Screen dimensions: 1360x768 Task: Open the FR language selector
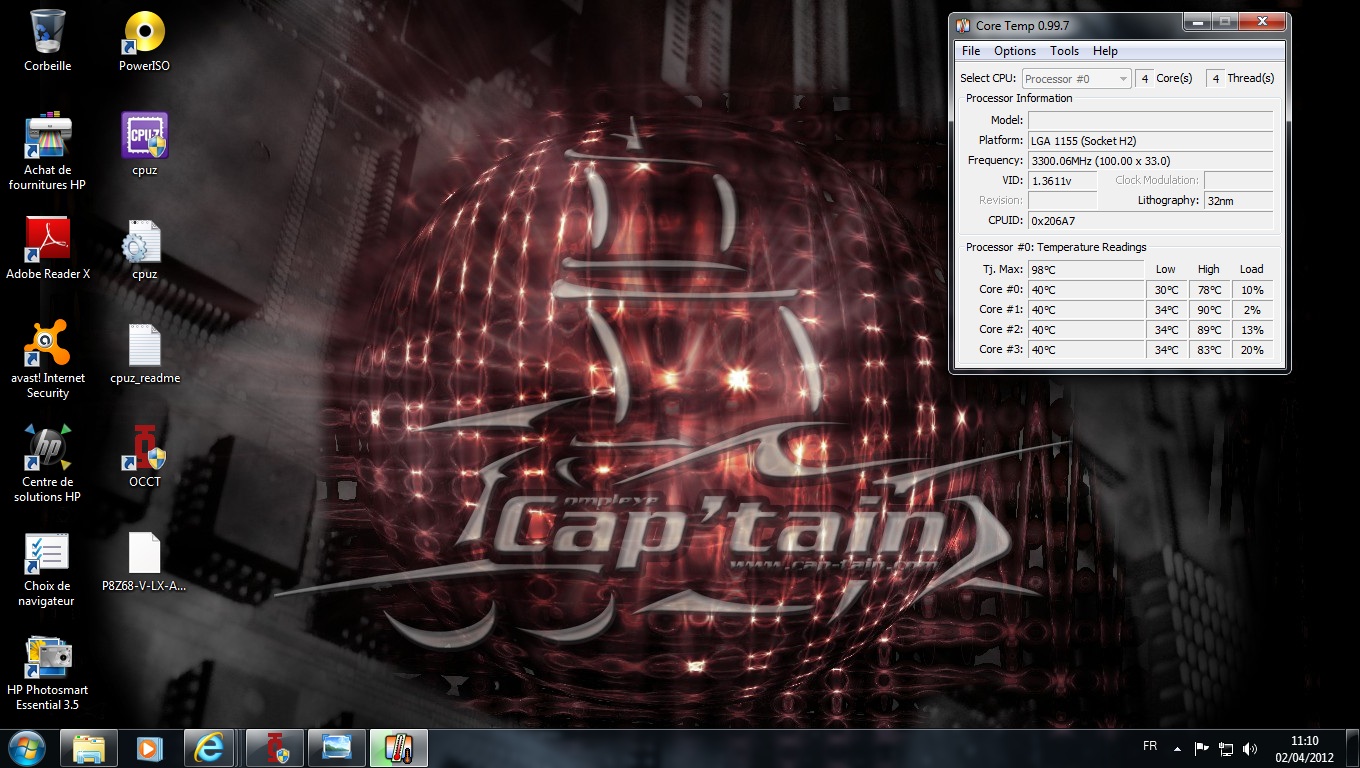pos(1150,747)
